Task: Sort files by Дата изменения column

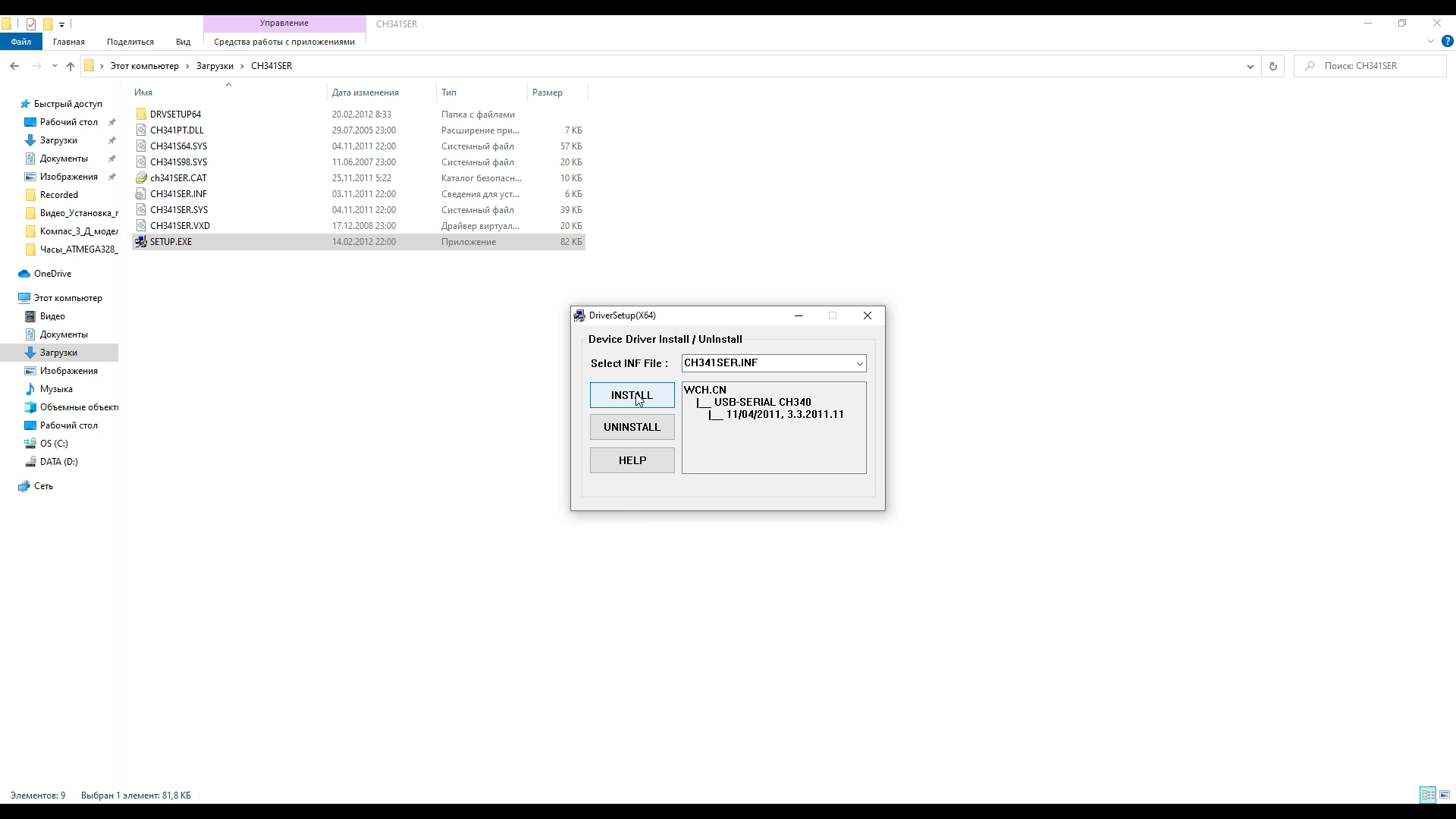Action: point(365,93)
